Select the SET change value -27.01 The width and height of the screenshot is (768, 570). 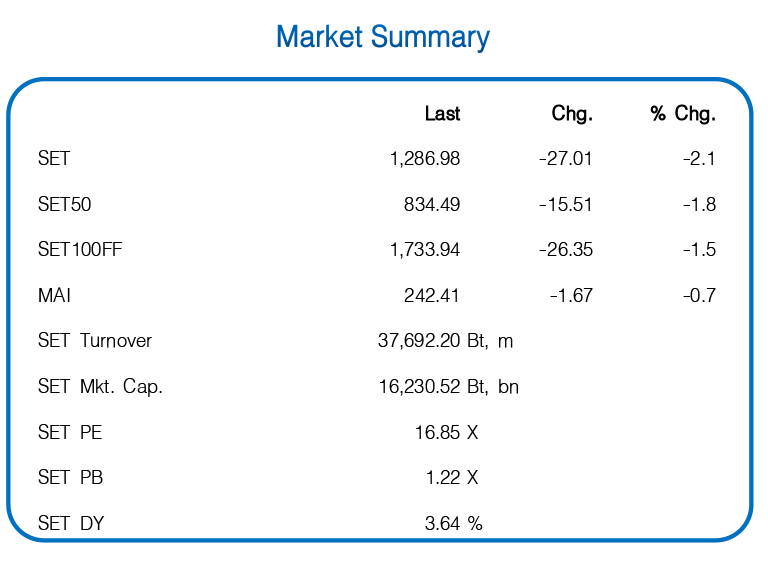click(565, 159)
